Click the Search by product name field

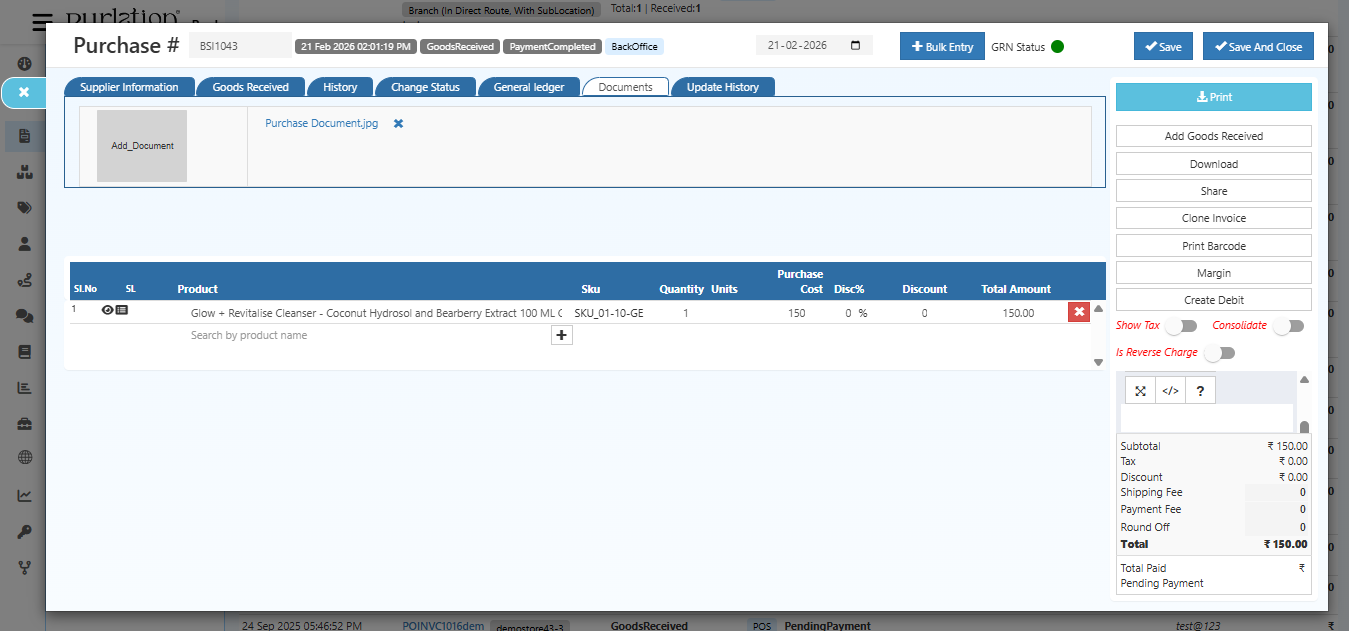[250, 335]
